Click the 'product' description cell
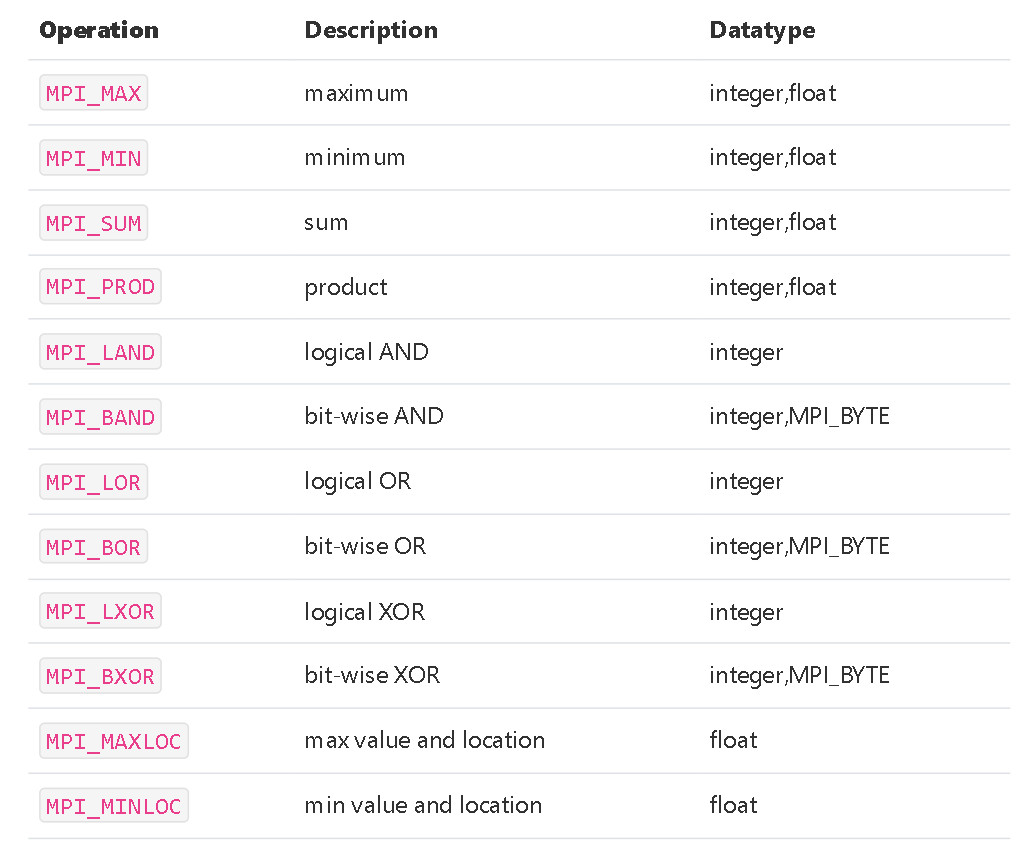 tap(346, 288)
